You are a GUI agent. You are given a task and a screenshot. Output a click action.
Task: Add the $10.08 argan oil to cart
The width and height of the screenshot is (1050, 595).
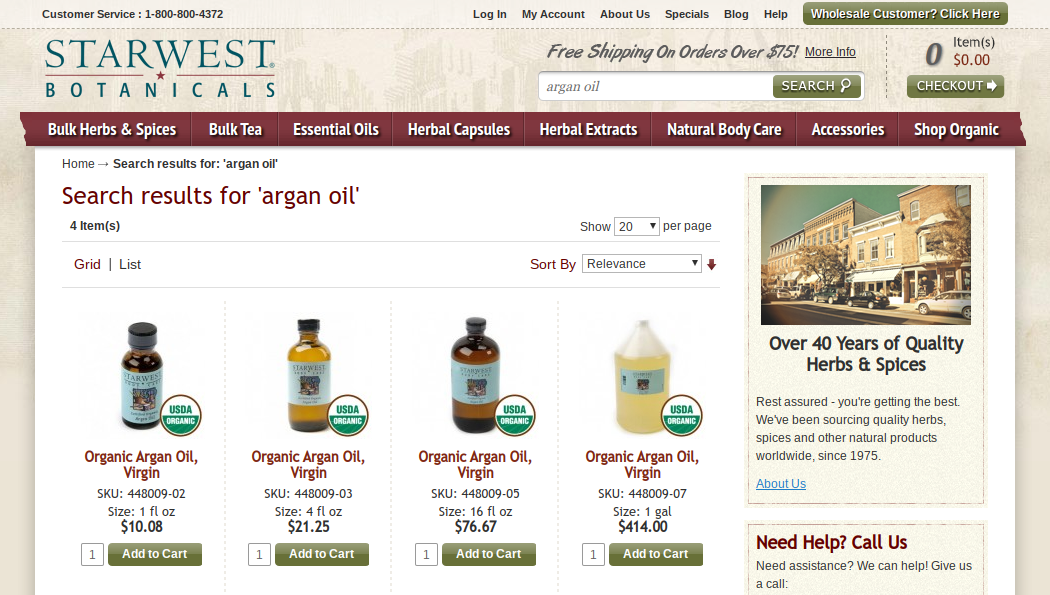155,554
